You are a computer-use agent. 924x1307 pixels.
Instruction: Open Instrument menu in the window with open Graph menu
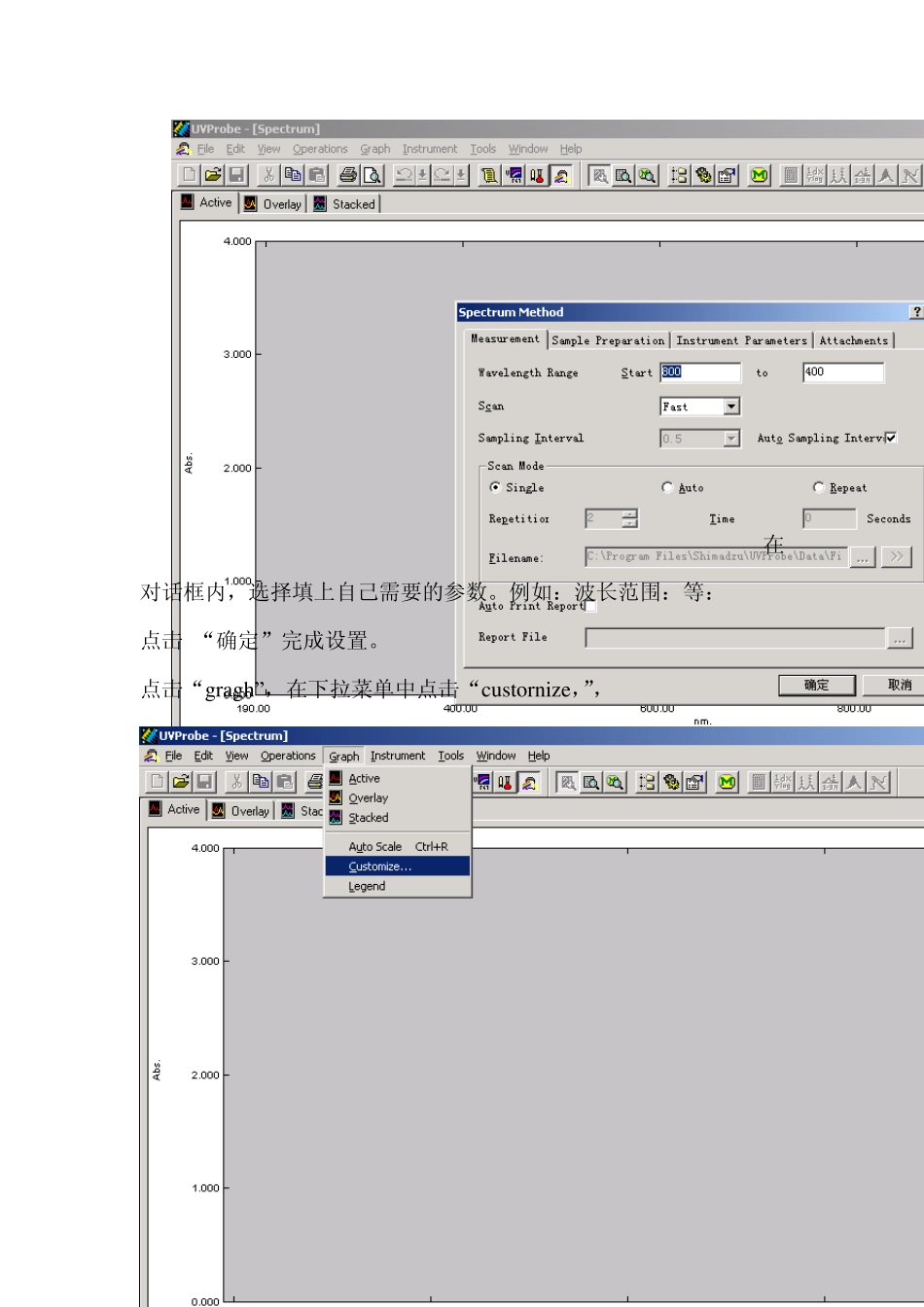point(398,756)
